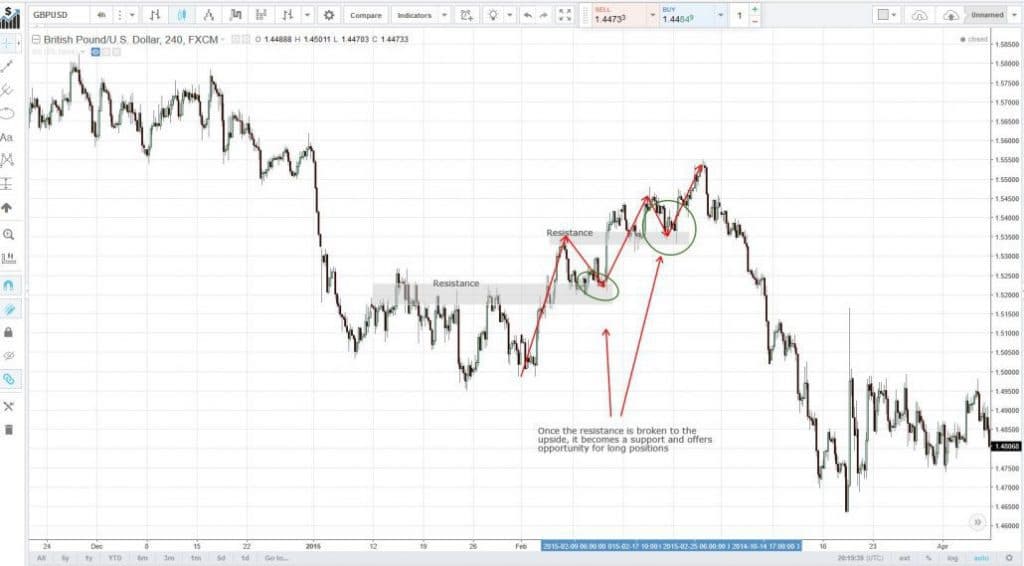Select the candlestick chart style icon
Screen dimensions: 1024x566
[181, 15]
